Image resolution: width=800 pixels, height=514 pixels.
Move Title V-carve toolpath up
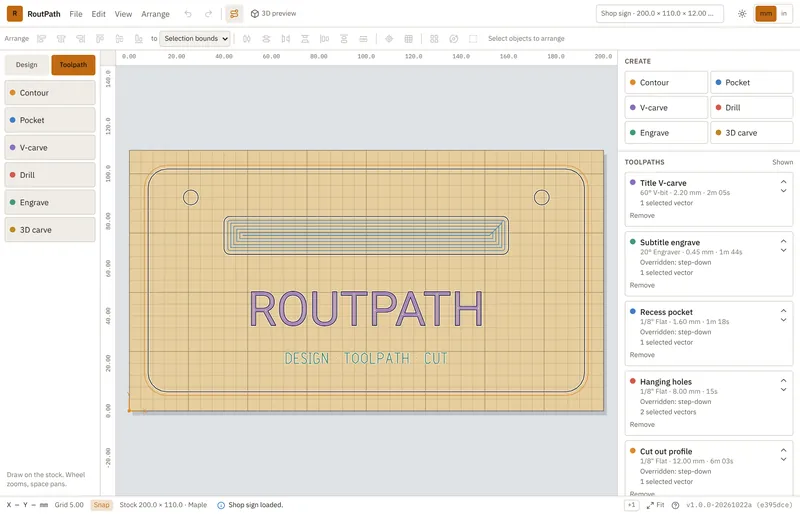(783, 182)
